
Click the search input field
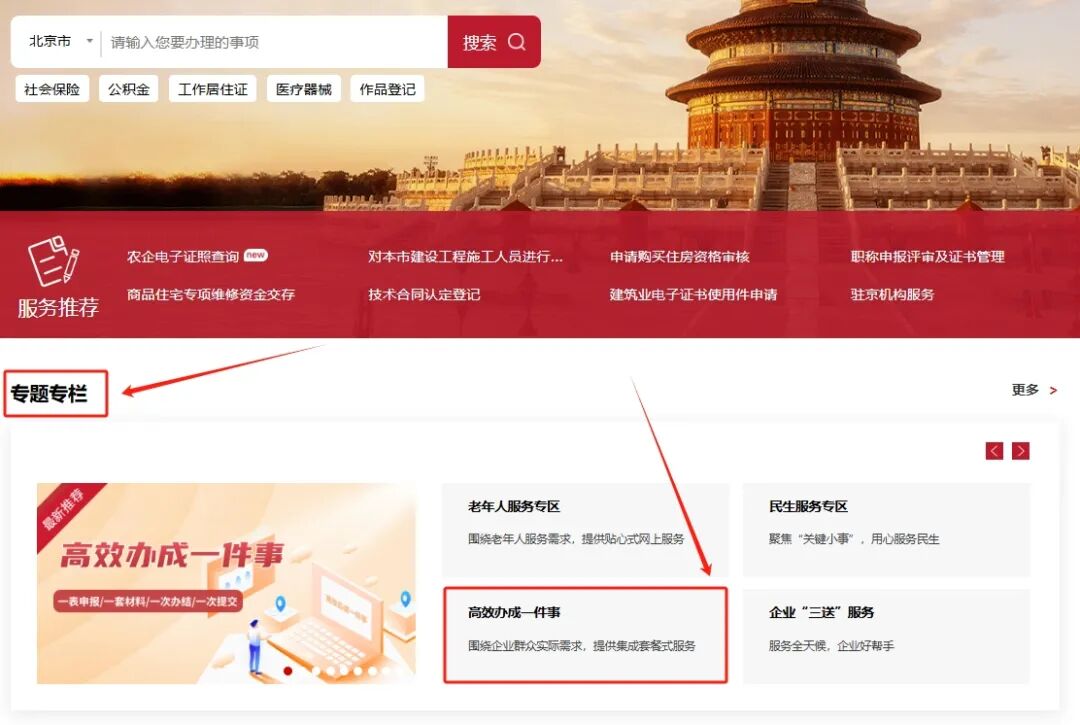click(x=274, y=42)
